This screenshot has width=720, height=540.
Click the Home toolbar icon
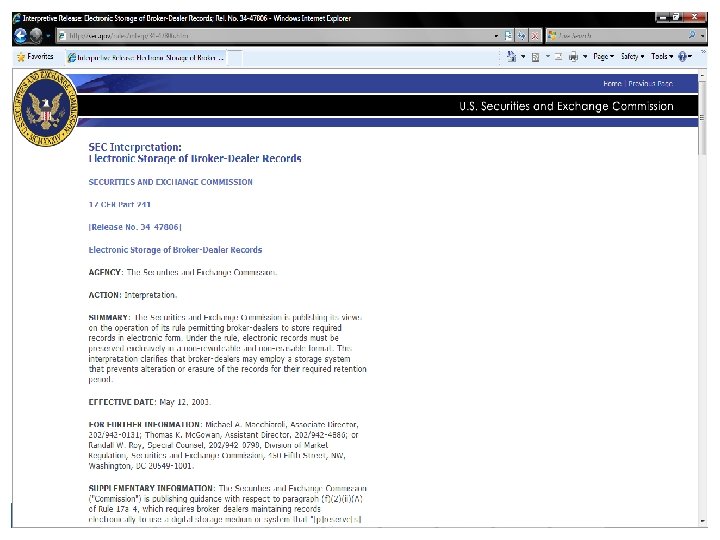tap(511, 56)
